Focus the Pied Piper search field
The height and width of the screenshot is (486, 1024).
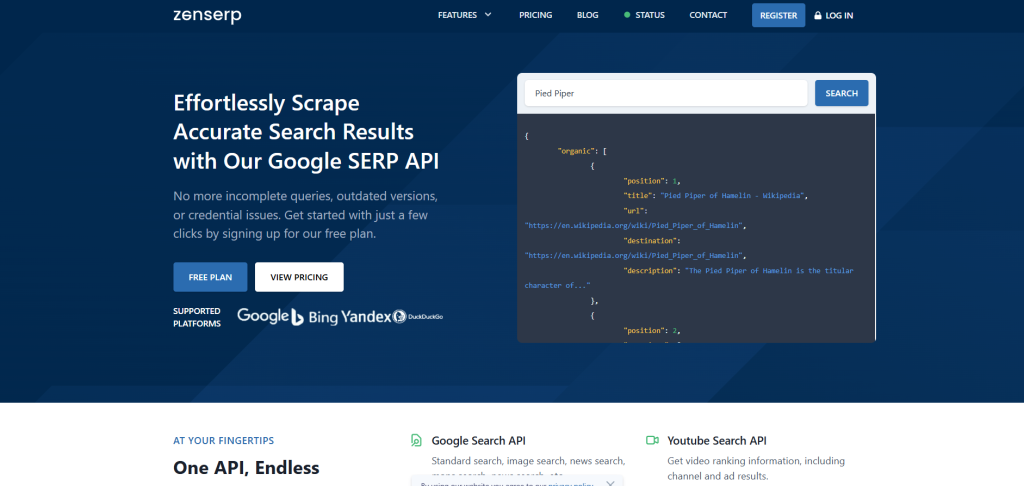point(666,93)
